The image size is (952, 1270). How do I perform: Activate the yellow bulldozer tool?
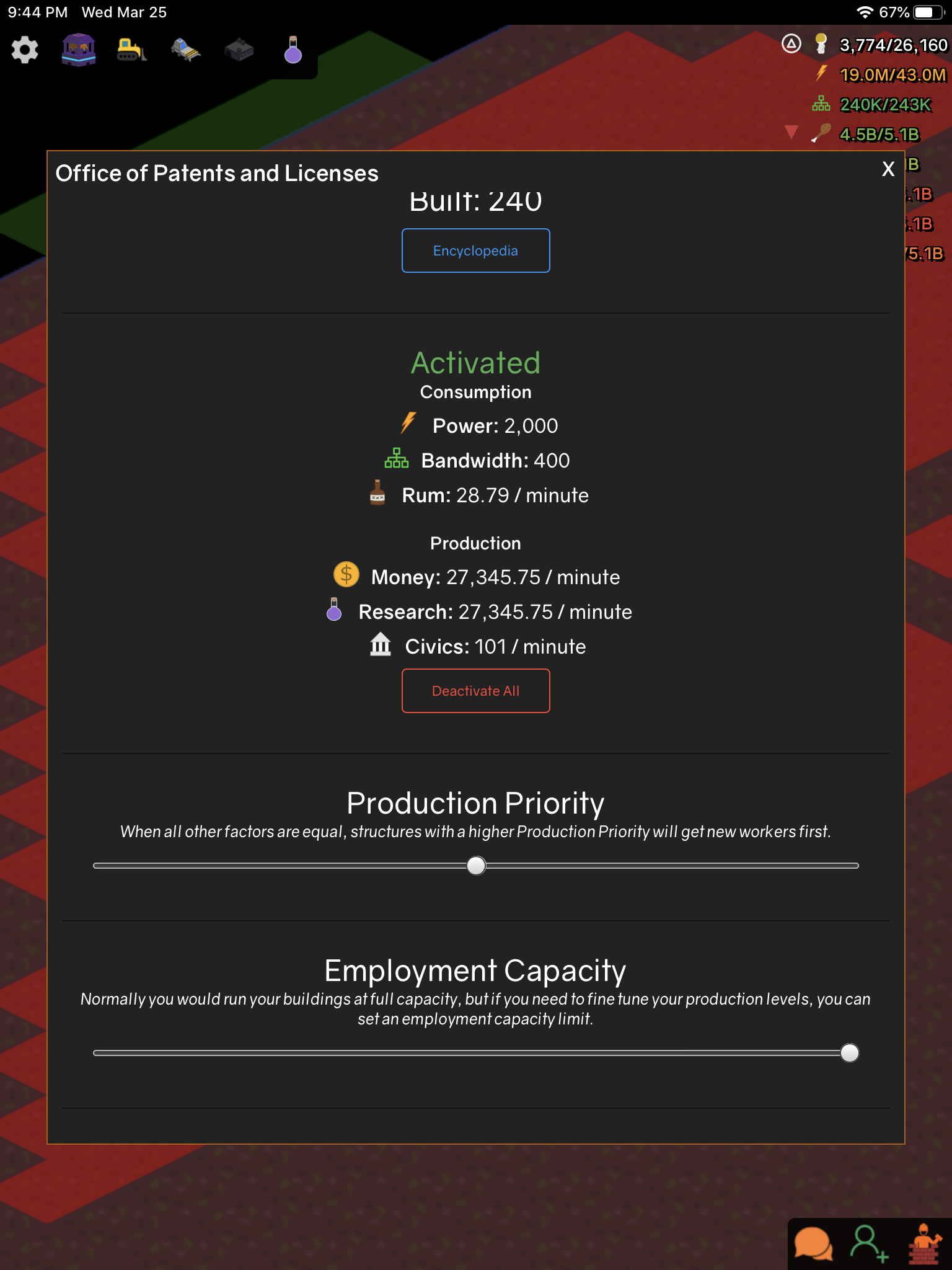click(131, 50)
